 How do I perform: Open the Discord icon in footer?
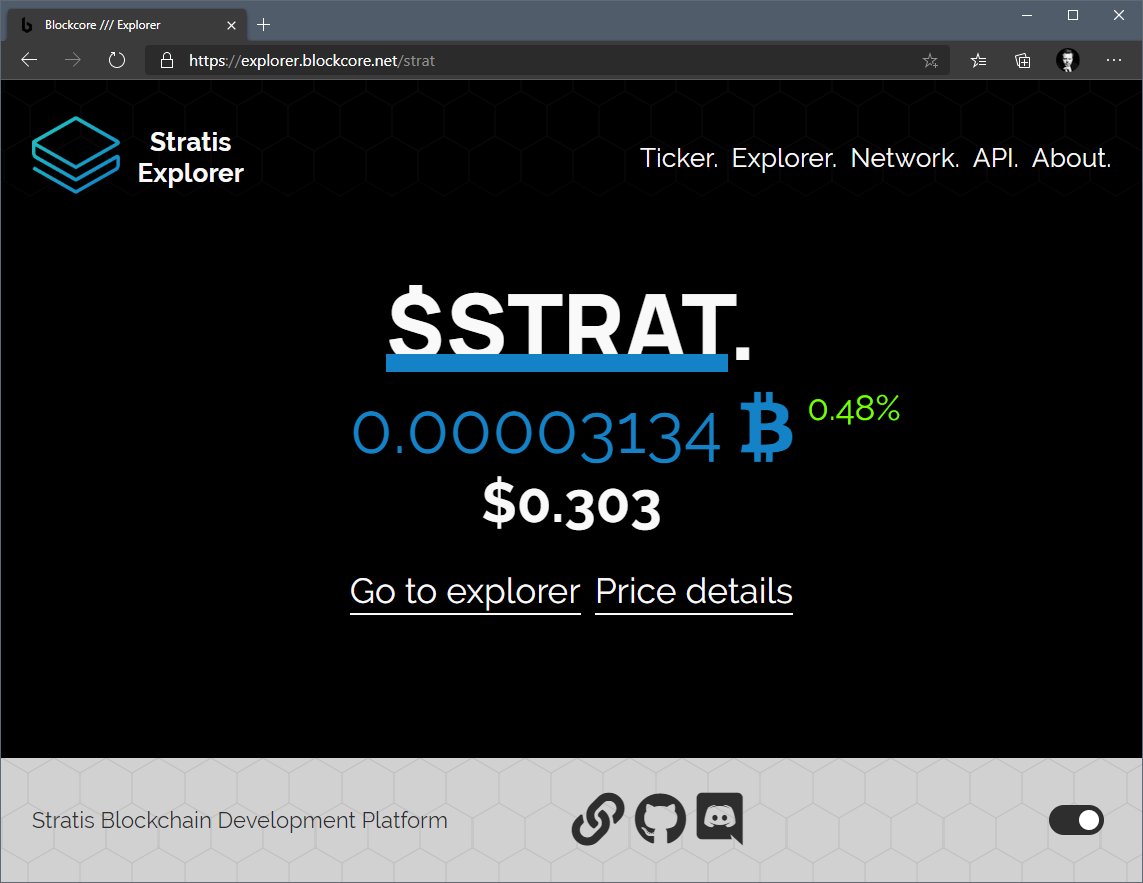tap(719, 818)
